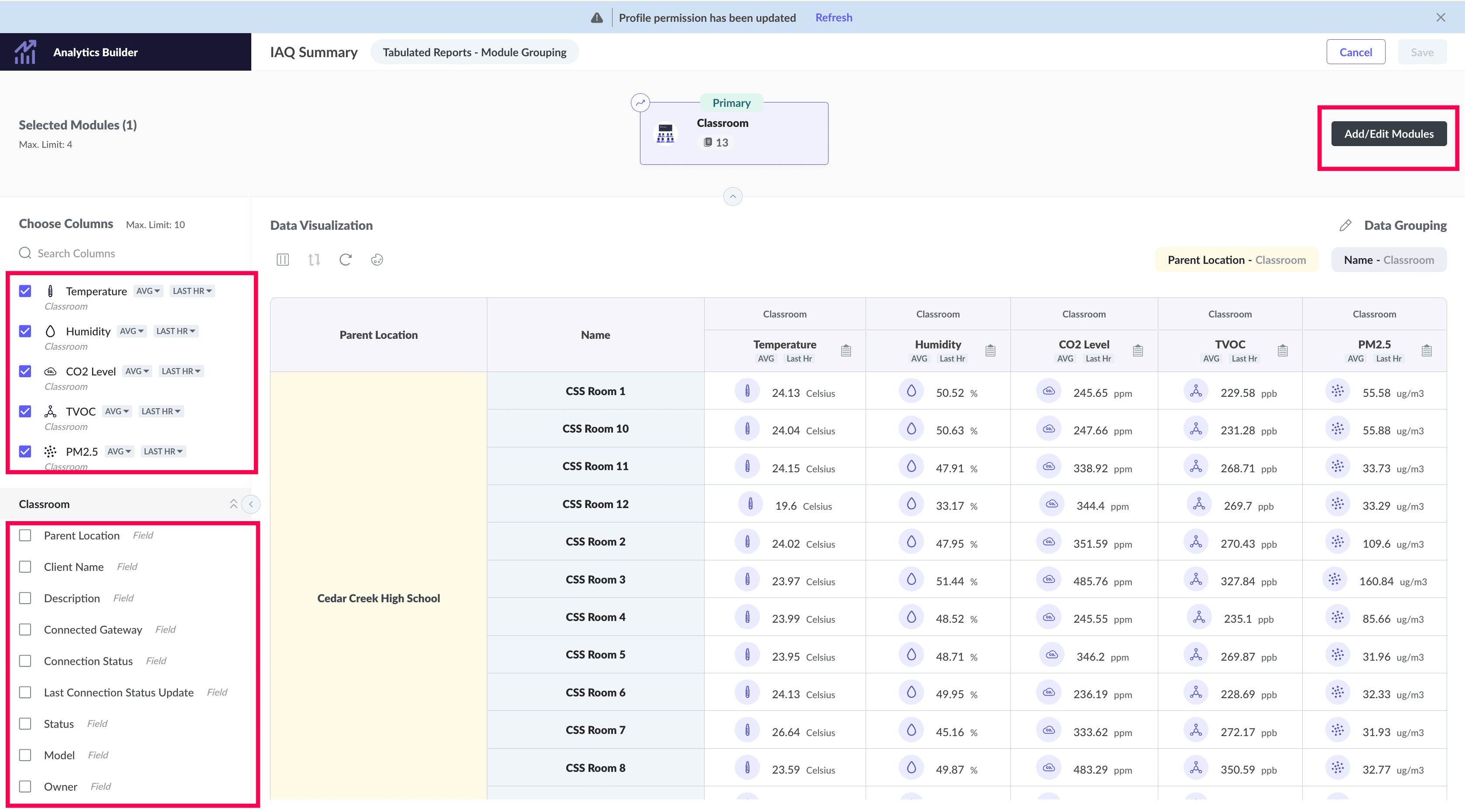Open the color palette icon in visualization toolbar
The image size is (1465, 812).
pos(377,260)
